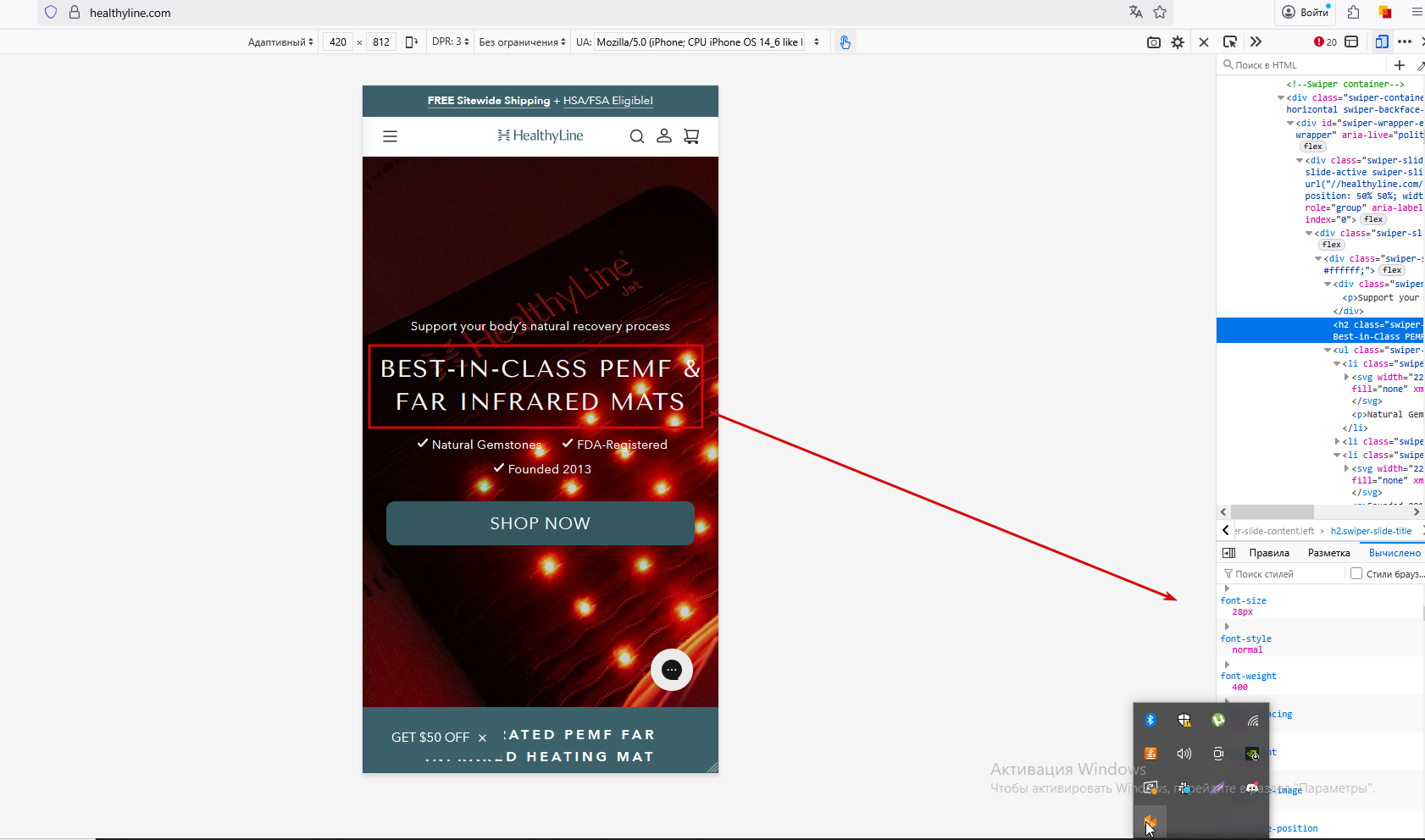Screen dimensions: 1425x840
Task: Click the HTML pane horizontal scrollbar thumb
Action: pos(1272,511)
